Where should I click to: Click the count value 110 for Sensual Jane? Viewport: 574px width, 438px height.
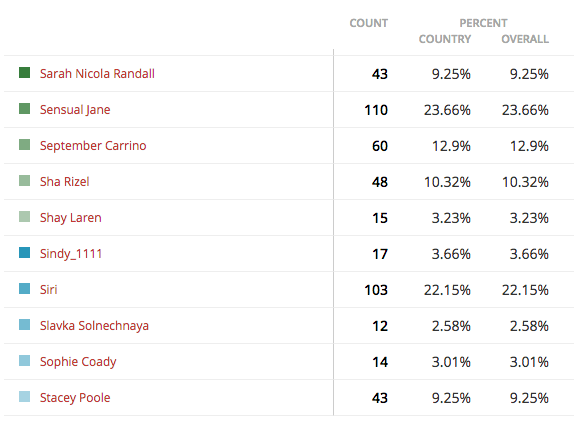tap(376, 110)
